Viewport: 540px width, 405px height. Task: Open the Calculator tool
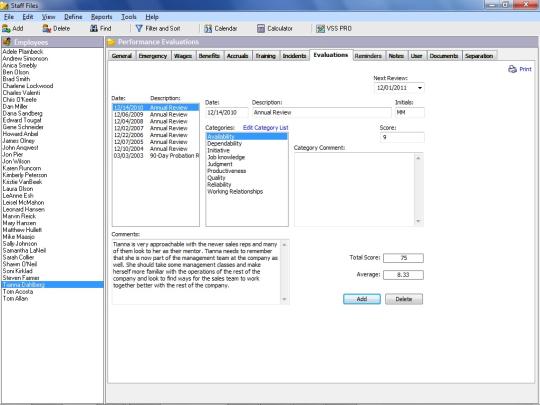tap(261, 29)
